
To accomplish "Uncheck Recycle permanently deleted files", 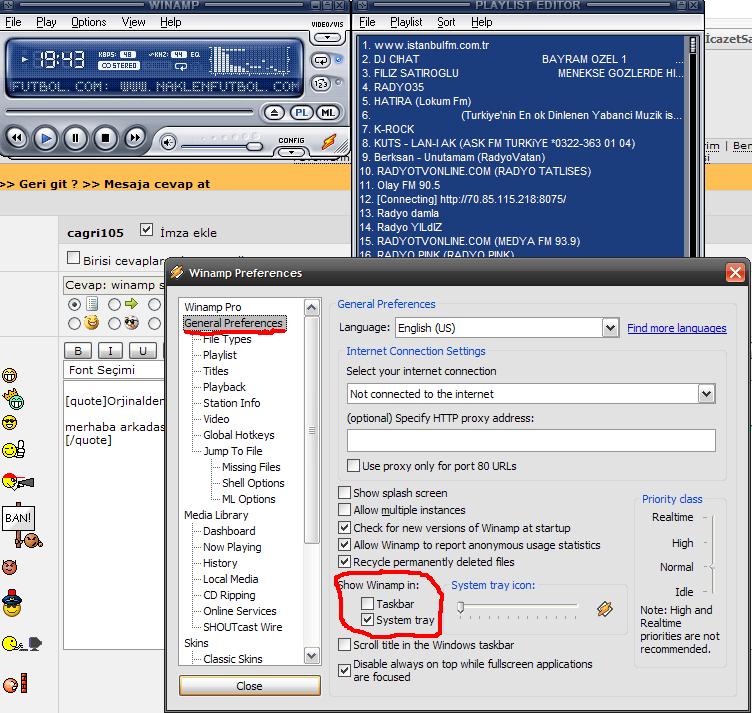I will (344, 561).
